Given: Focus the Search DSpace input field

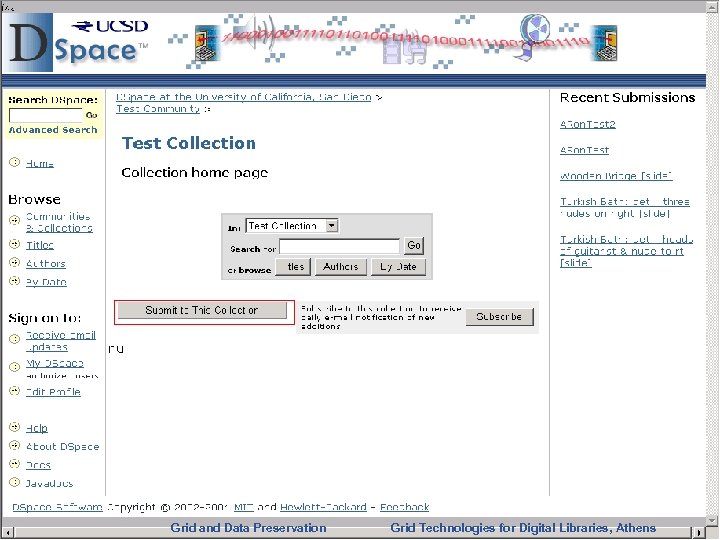Looking at the screenshot, I should pos(45,115).
